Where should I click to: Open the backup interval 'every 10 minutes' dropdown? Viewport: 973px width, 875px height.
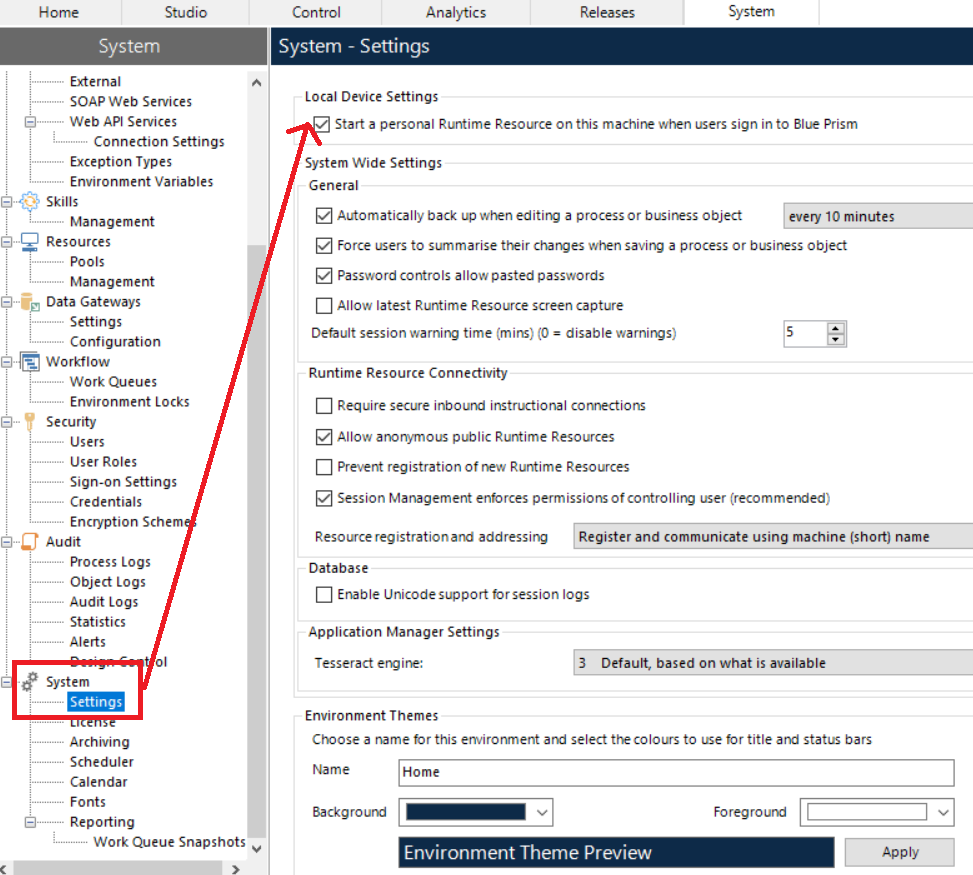878,217
